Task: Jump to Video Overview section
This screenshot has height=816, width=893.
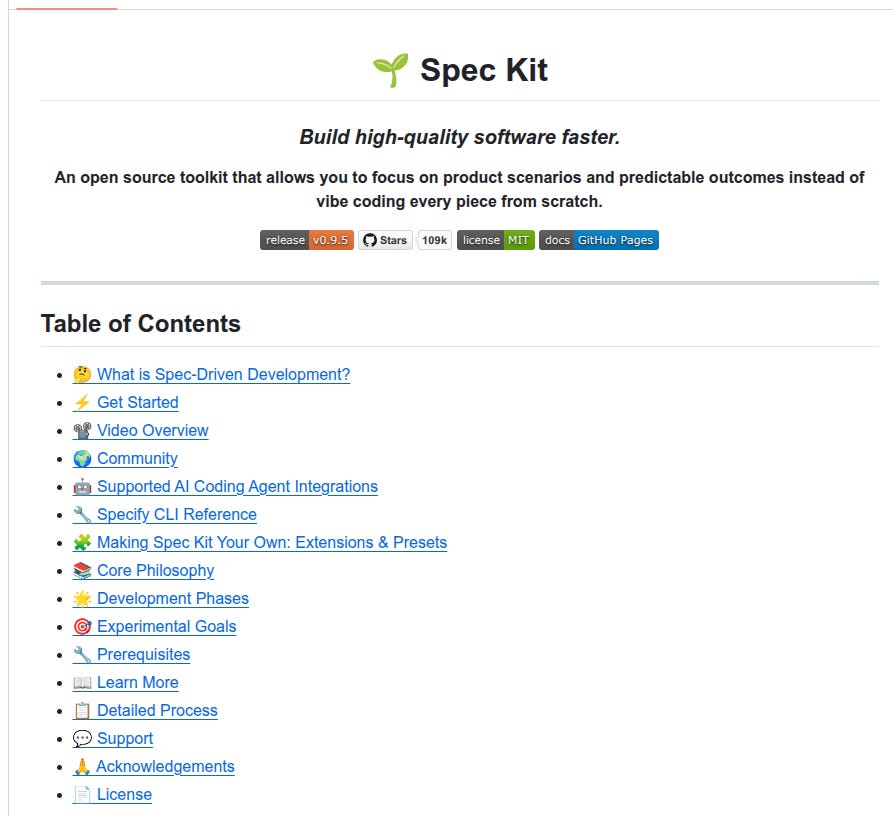Action: (153, 430)
